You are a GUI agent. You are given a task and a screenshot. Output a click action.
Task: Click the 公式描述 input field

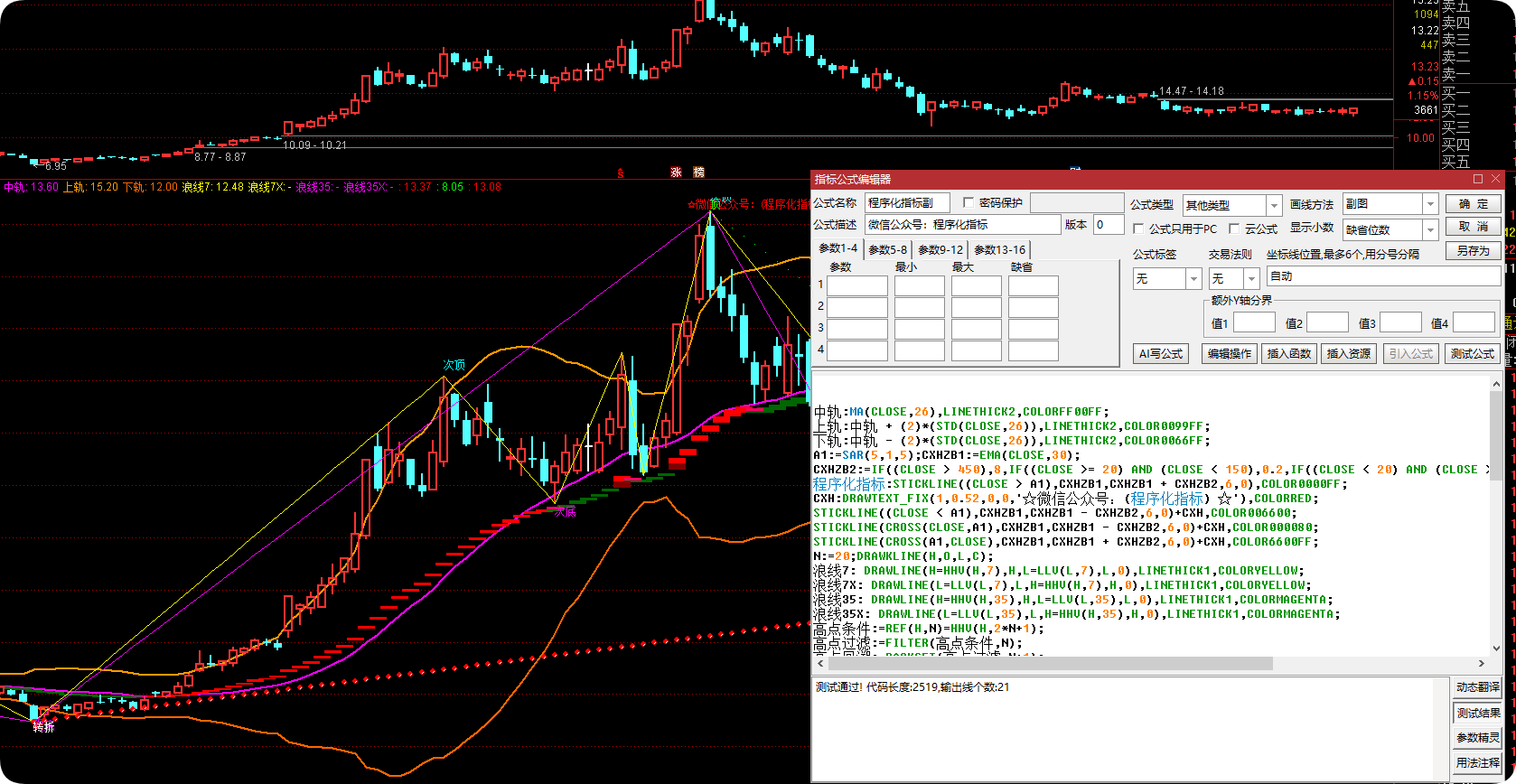tap(962, 225)
